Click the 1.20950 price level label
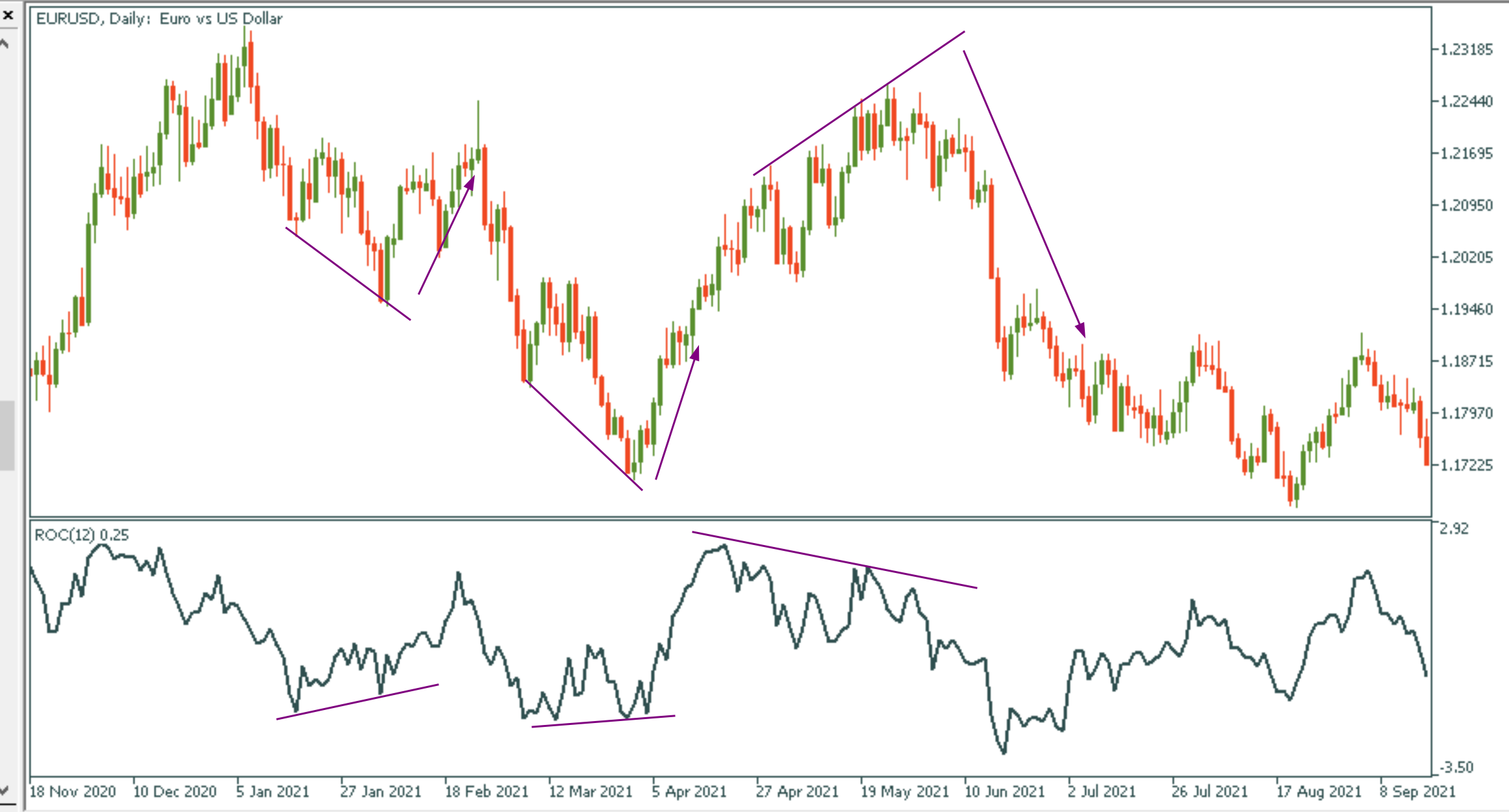The width and height of the screenshot is (1509, 812). click(1467, 205)
